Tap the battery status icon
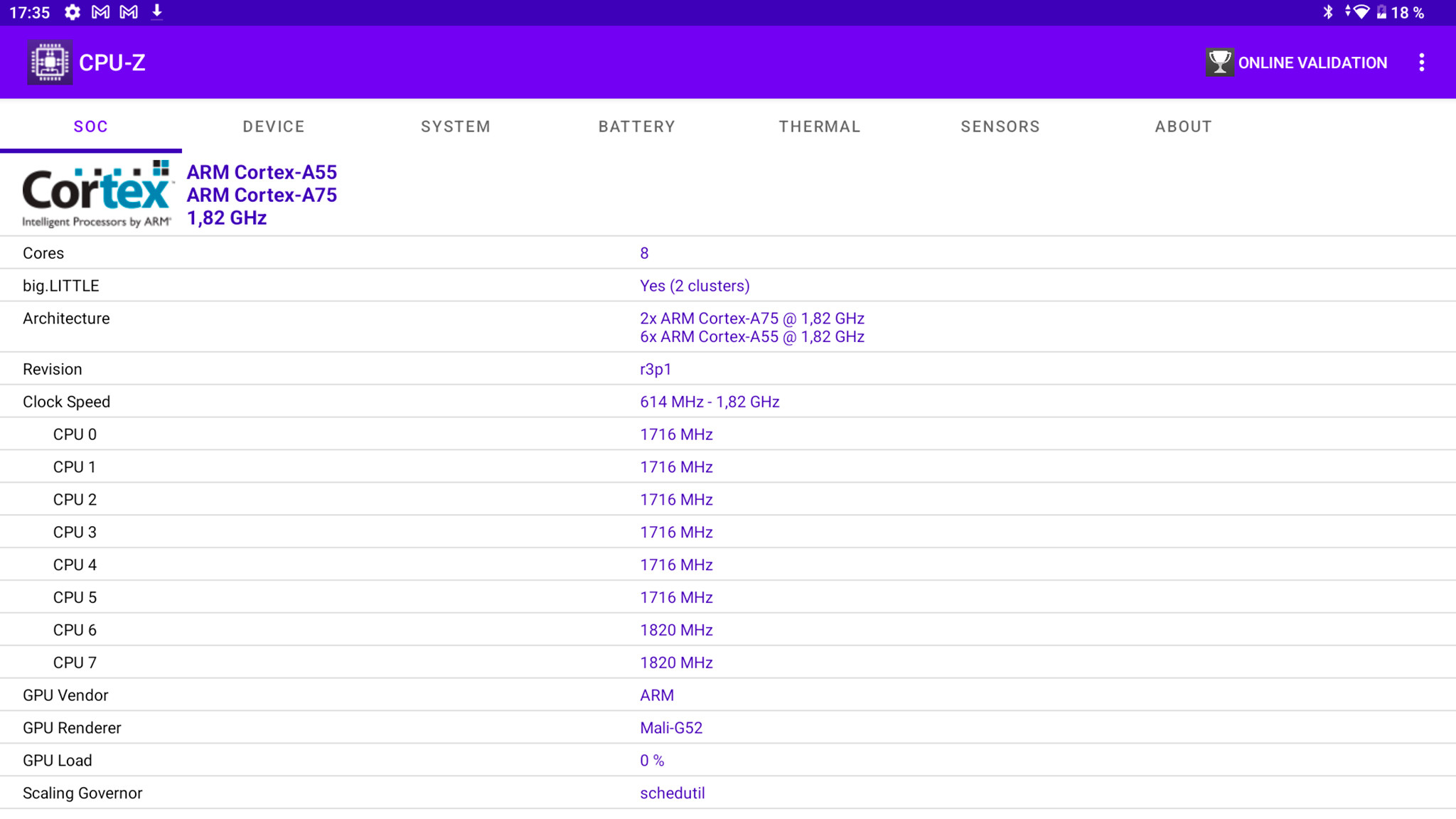Viewport: 1456px width, 819px height. point(1381,12)
